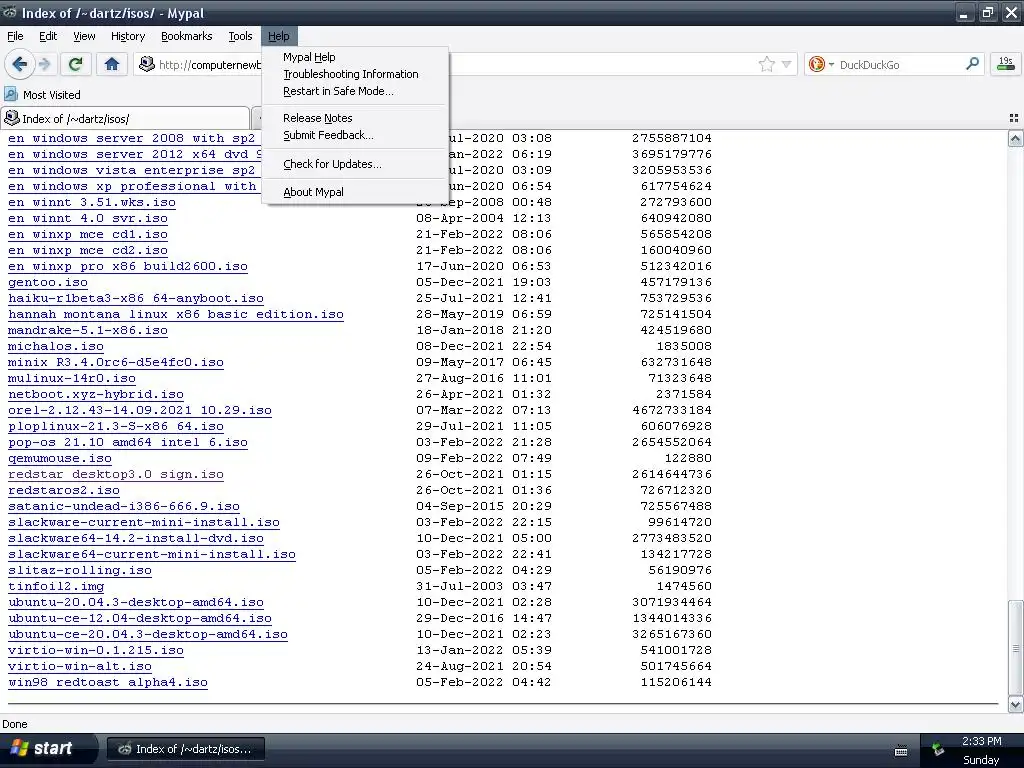This screenshot has height=768, width=1024.
Task: Download redstaros2.iso
Action: point(63,490)
